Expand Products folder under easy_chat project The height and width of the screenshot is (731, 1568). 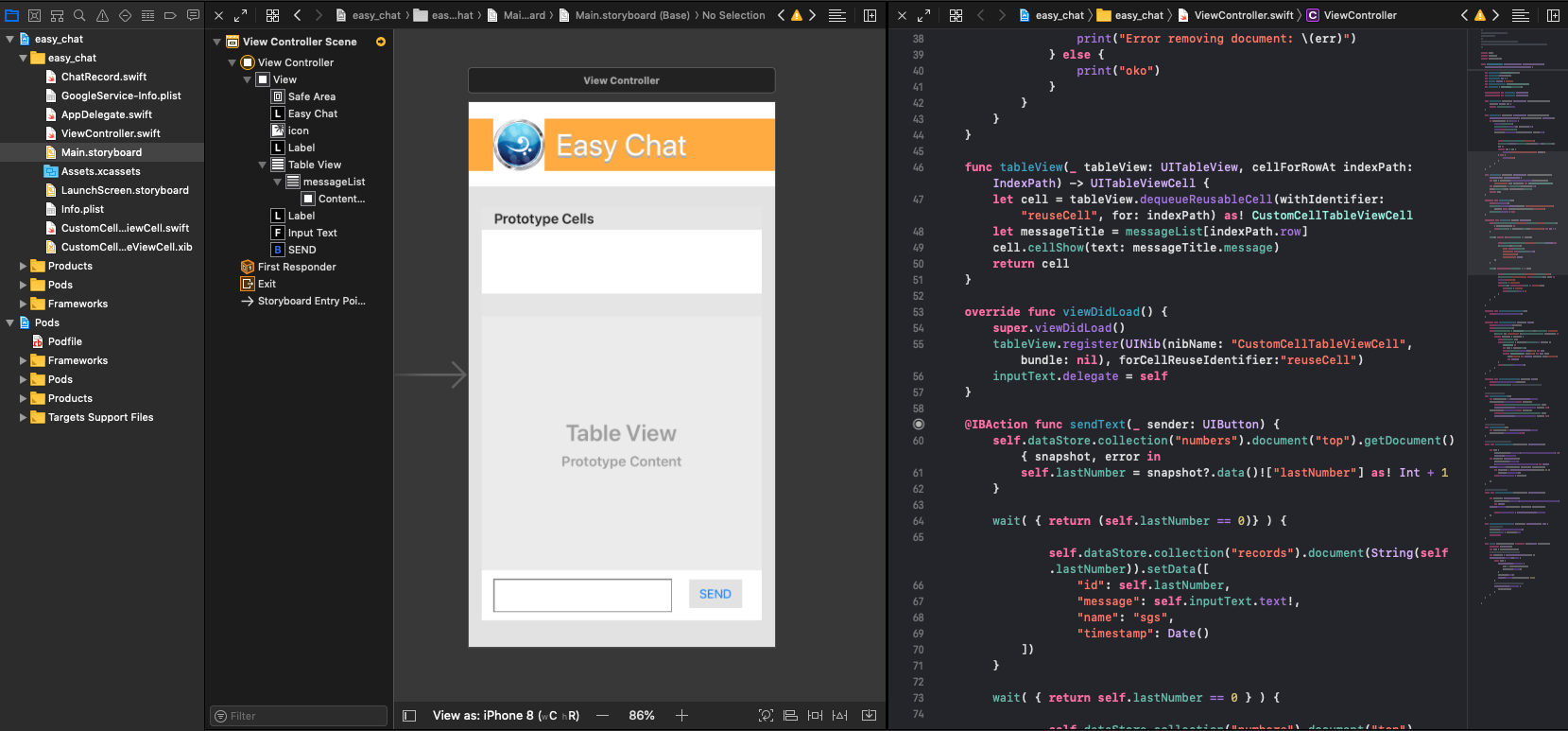23,266
